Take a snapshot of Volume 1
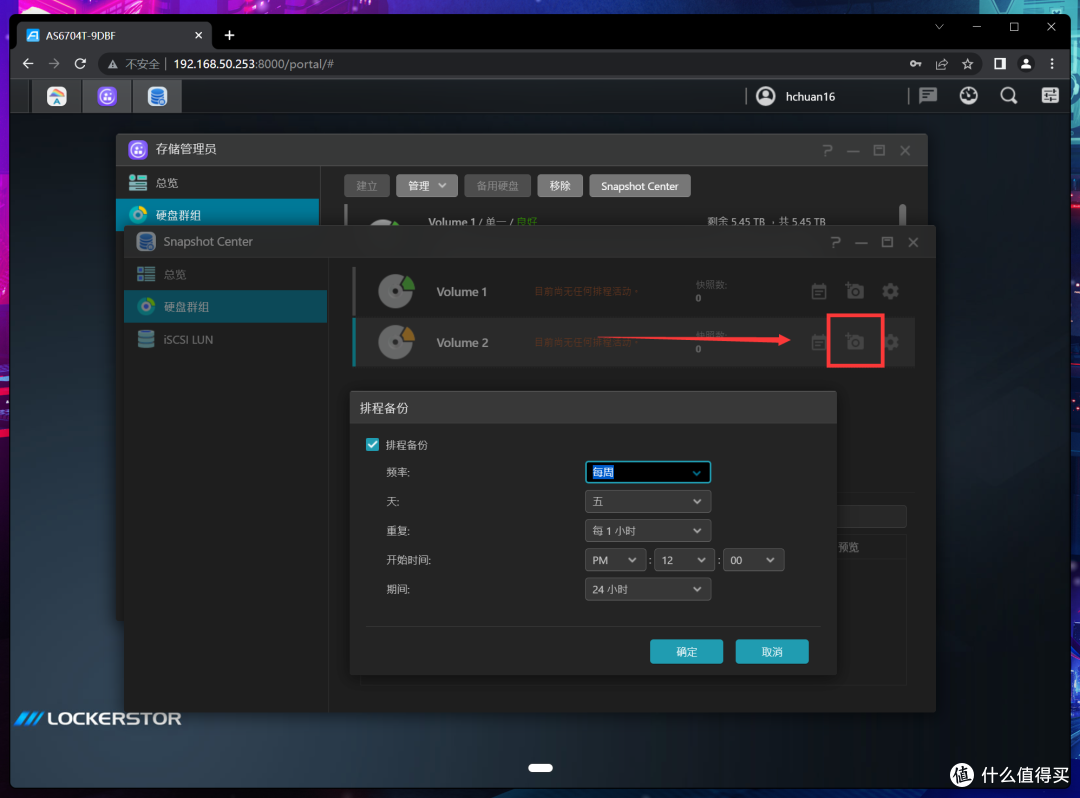 tap(854, 291)
